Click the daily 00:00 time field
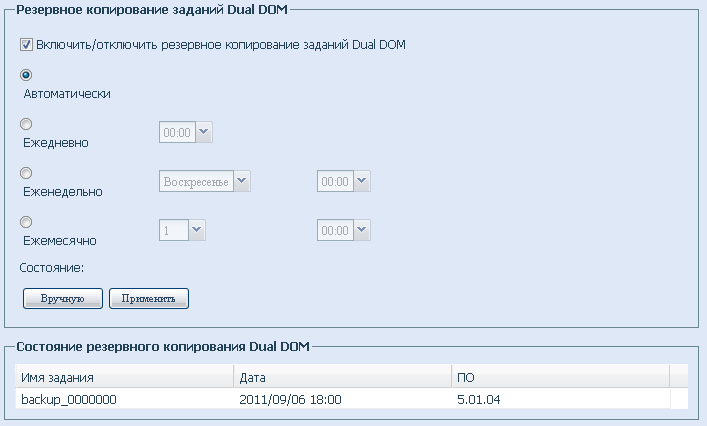The height and width of the screenshot is (426, 707). pos(177,132)
